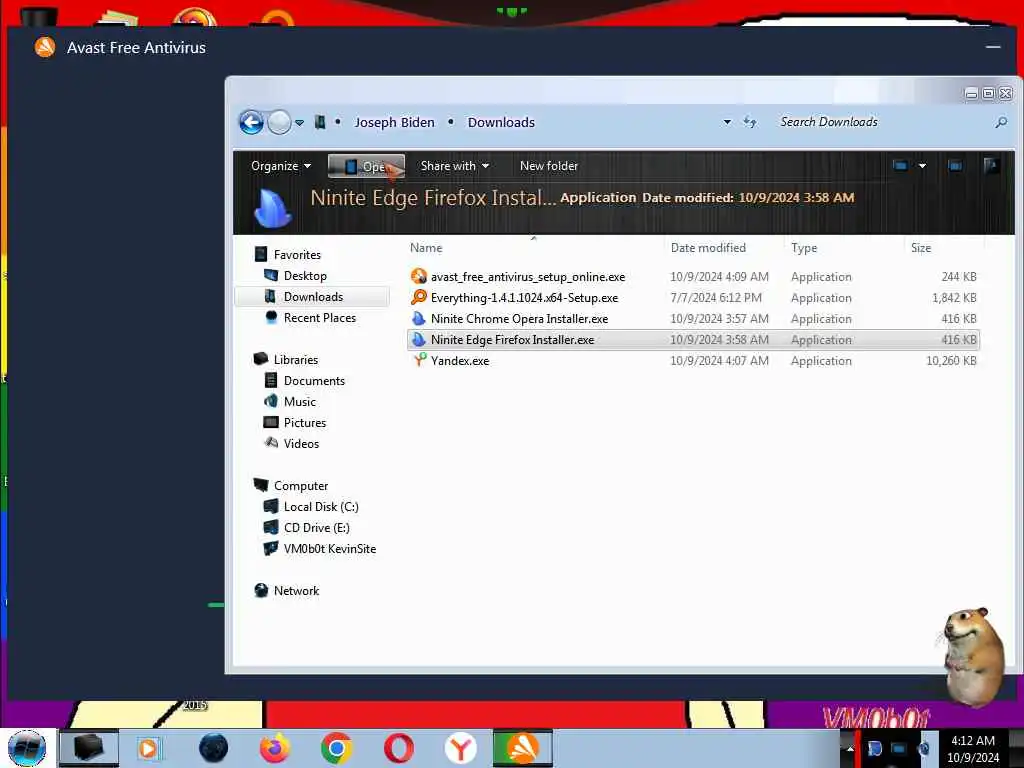Viewport: 1024px width, 768px height.
Task: Create a New folder
Action: click(549, 166)
